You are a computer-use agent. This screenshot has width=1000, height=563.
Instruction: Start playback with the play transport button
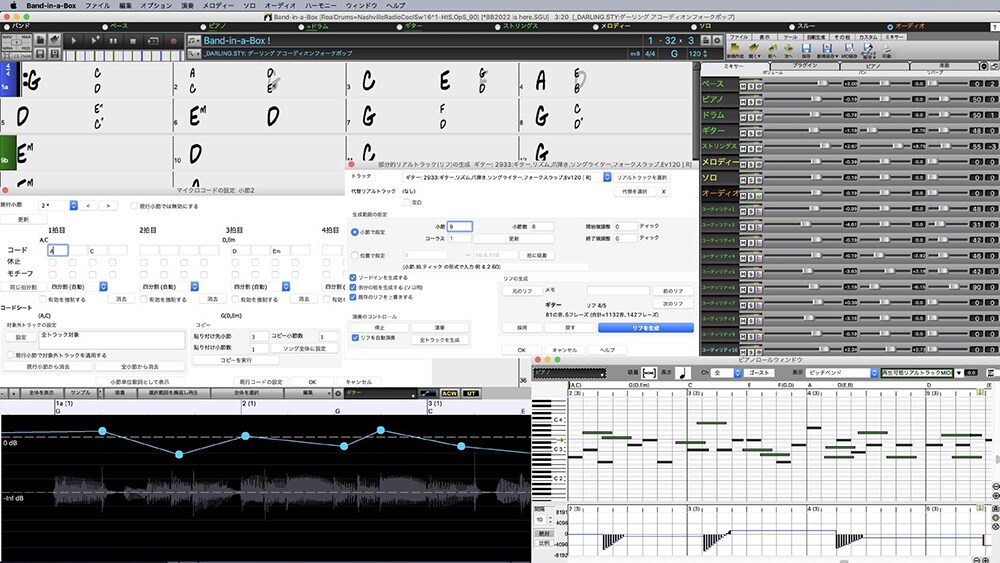click(74, 40)
